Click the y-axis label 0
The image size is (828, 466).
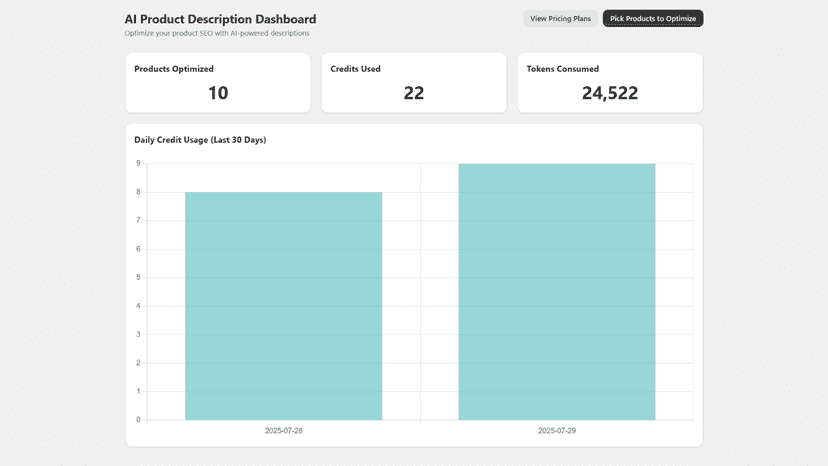[x=138, y=420]
